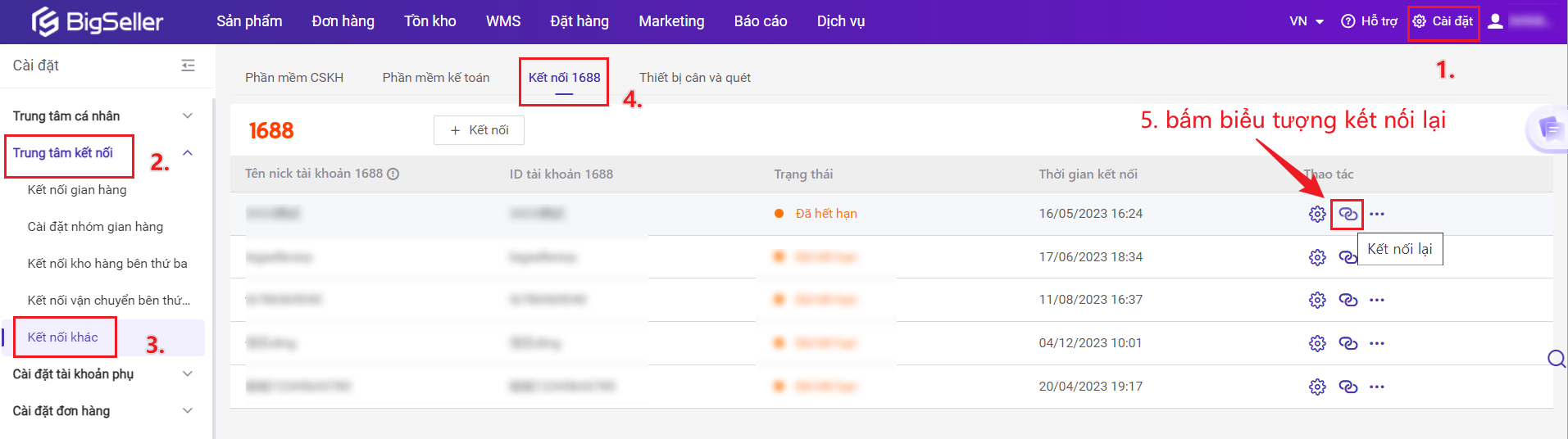Switch to Phần mềm CSKH tab
This screenshot has height=439, width=1568.
(x=294, y=78)
